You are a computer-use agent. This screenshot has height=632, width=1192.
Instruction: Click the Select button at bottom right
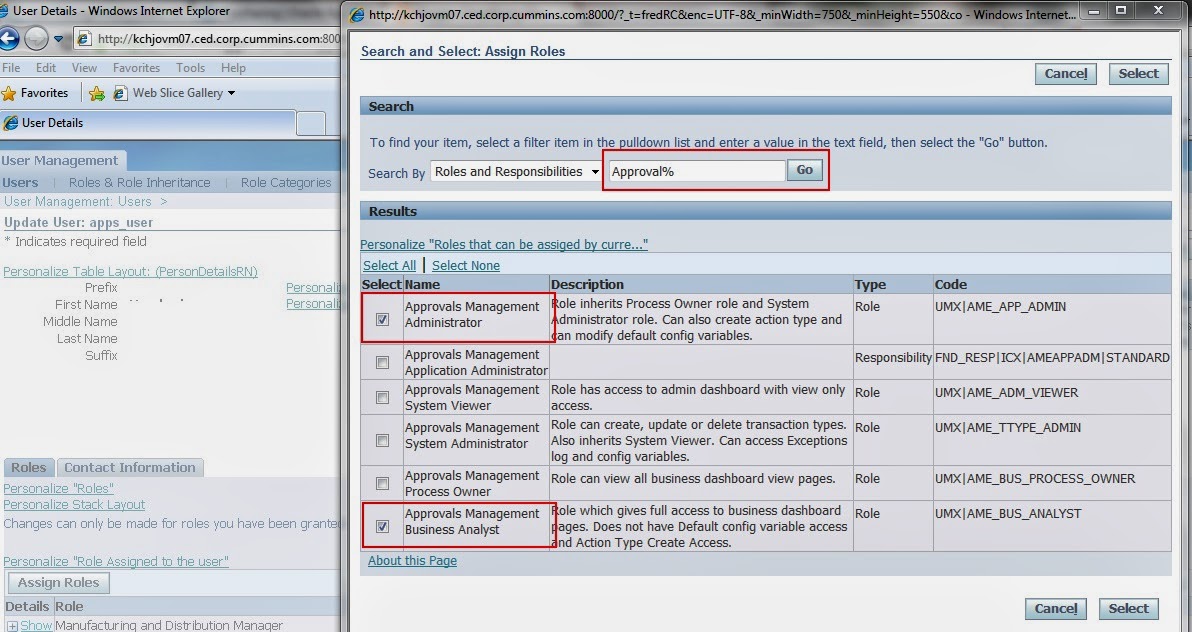click(1128, 608)
